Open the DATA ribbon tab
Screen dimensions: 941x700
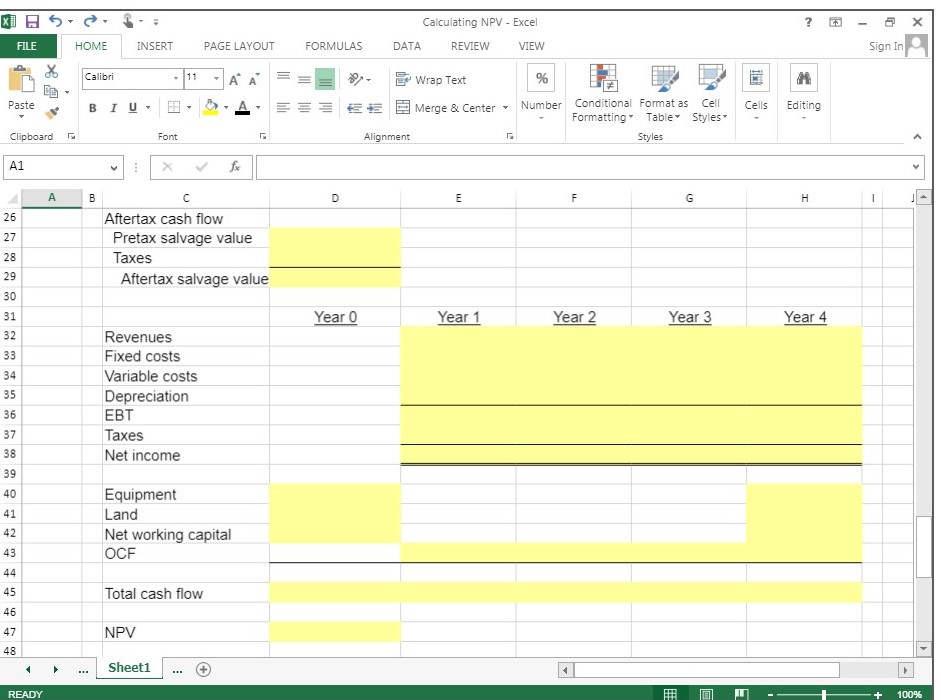[407, 46]
